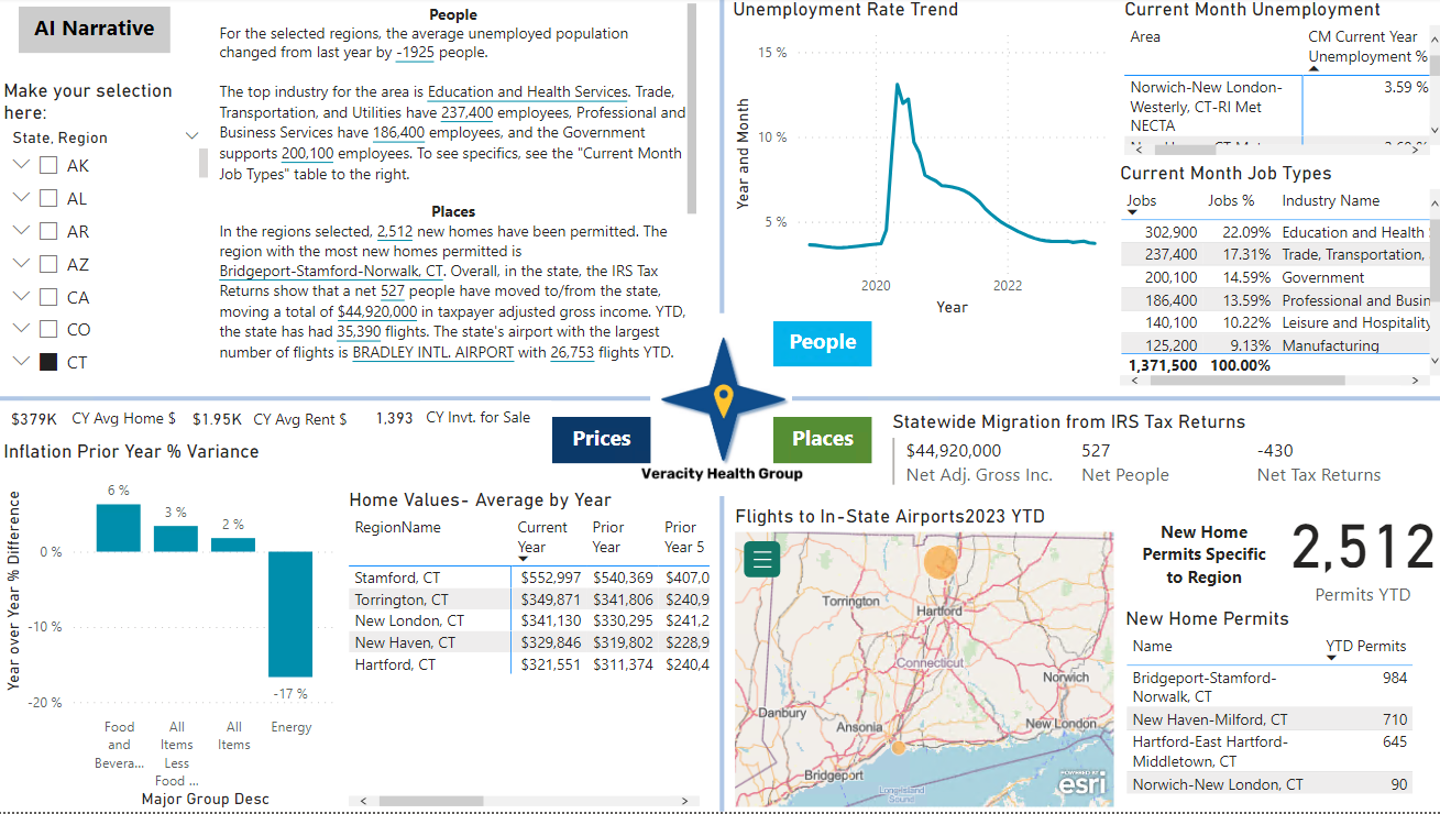Open the map layer list menu icon
This screenshot has height=814, width=1440.
[x=761, y=559]
